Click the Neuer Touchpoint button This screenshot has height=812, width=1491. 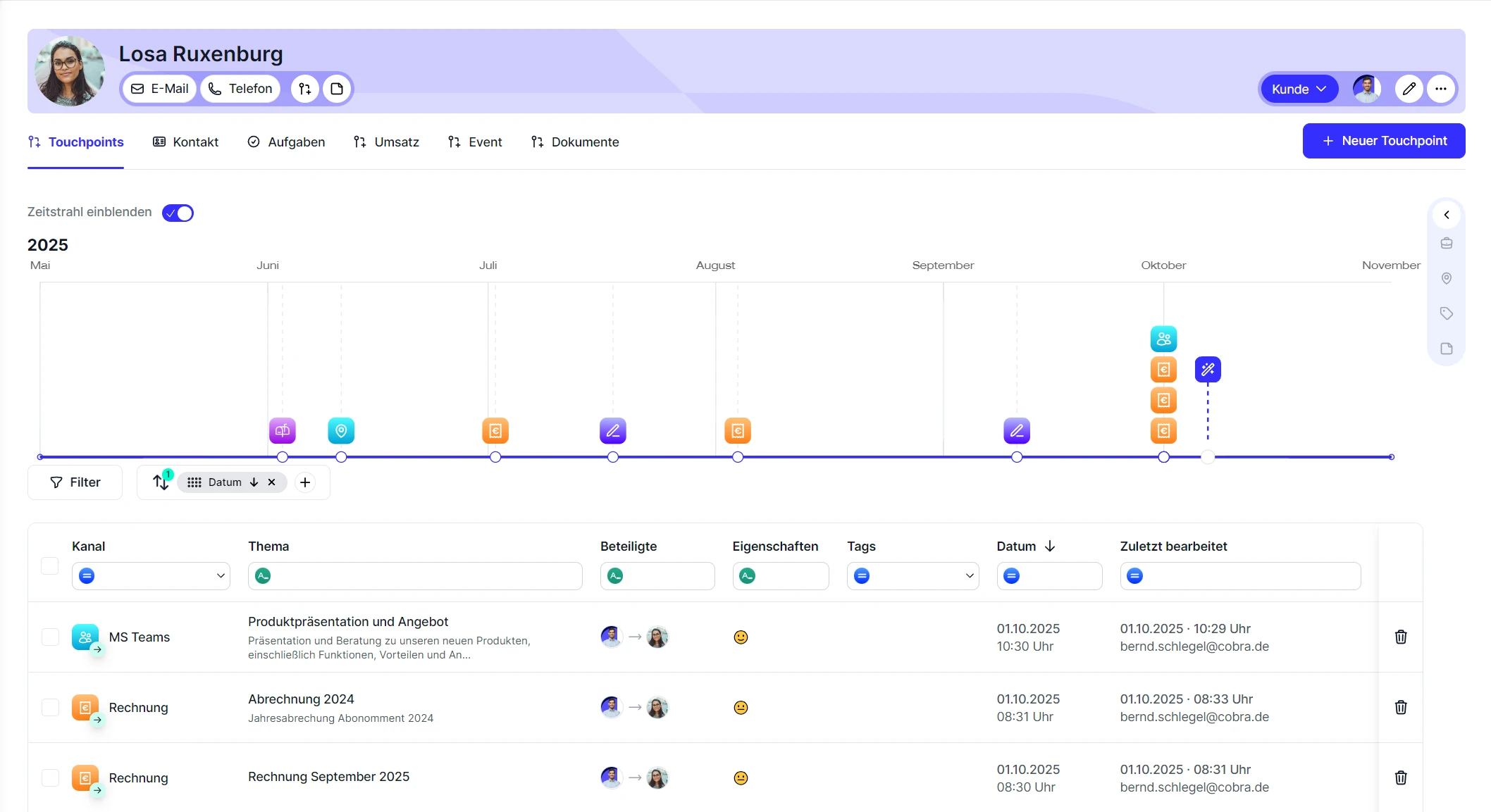pos(1383,141)
